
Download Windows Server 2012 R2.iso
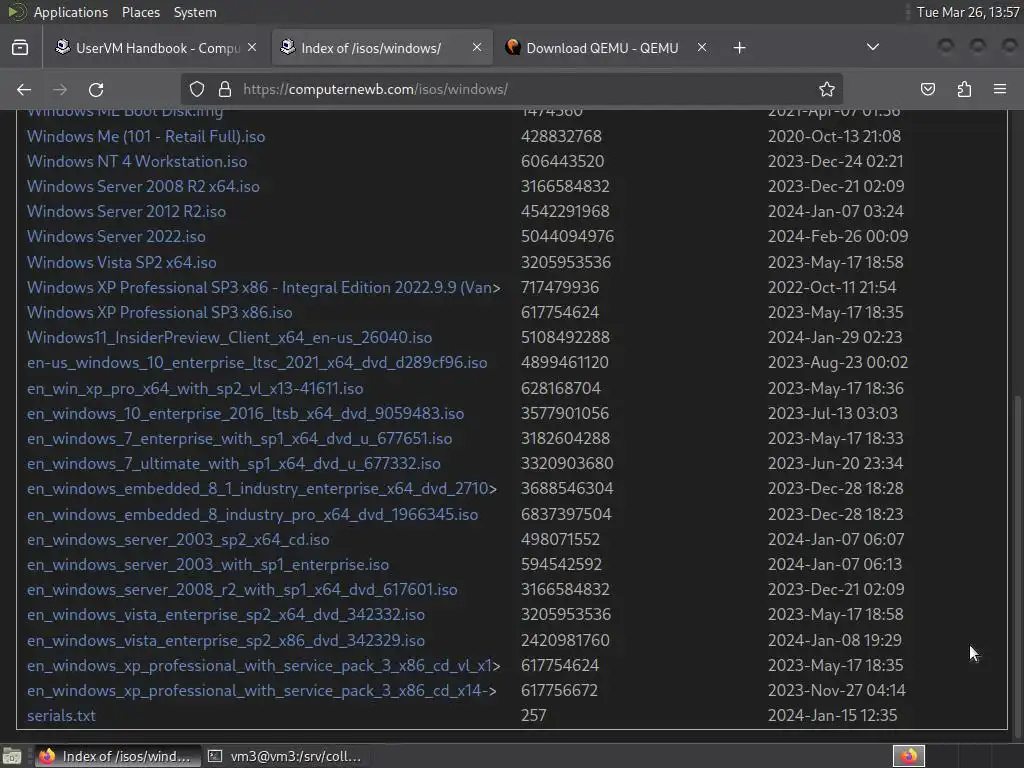point(126,212)
